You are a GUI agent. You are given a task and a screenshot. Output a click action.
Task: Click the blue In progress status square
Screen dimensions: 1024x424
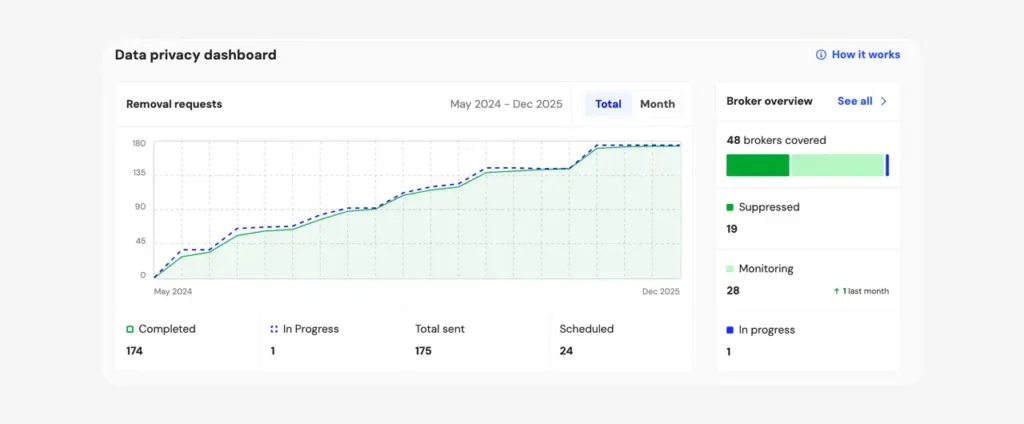730,330
